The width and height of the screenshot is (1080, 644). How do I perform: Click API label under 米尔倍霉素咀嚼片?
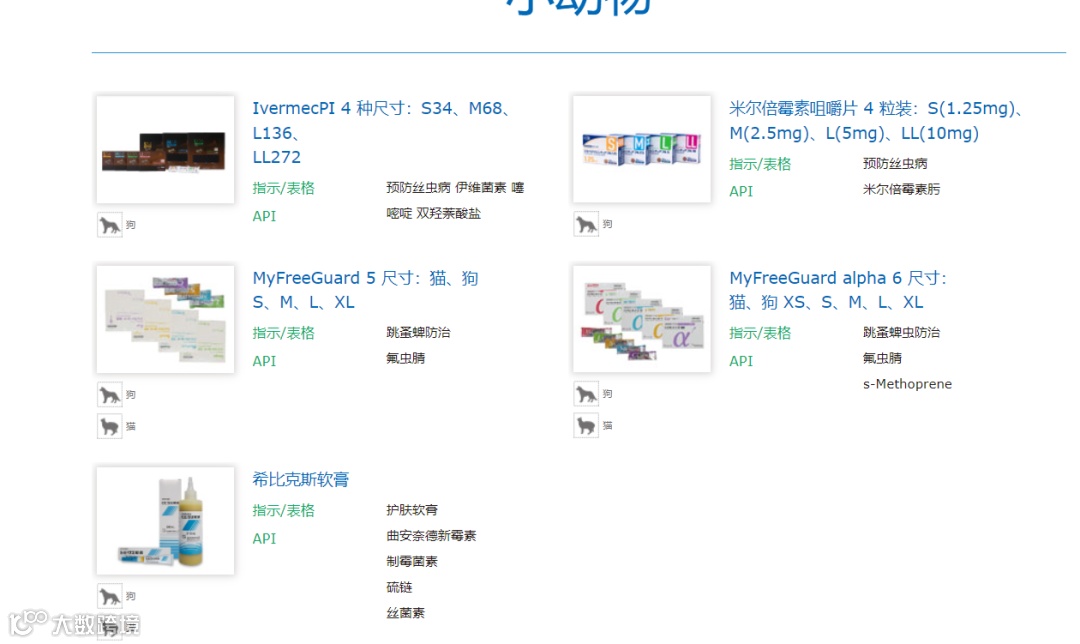tap(740, 191)
